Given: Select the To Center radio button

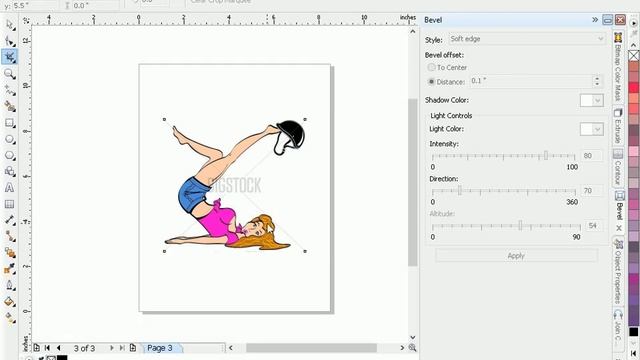Looking at the screenshot, I should (431, 67).
